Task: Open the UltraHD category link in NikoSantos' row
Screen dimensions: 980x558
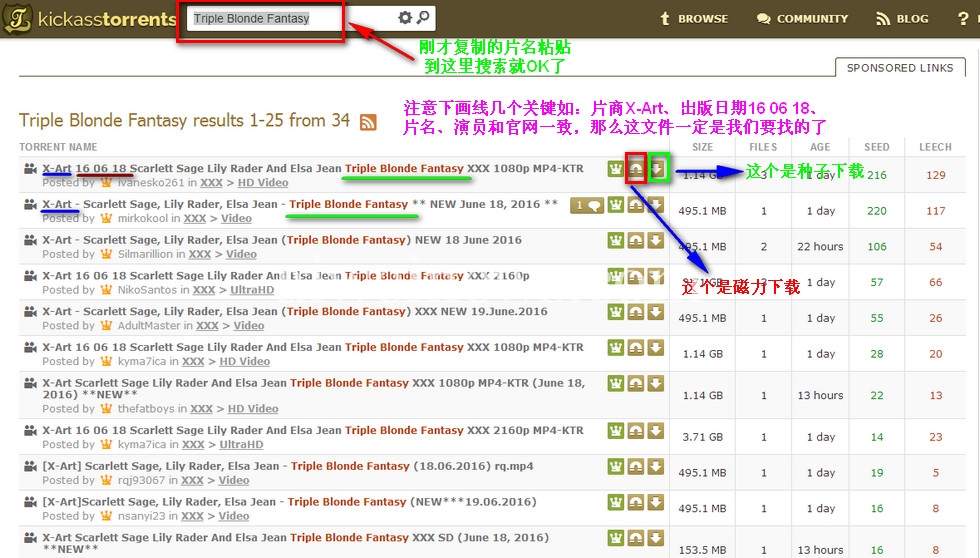Action: coord(252,289)
